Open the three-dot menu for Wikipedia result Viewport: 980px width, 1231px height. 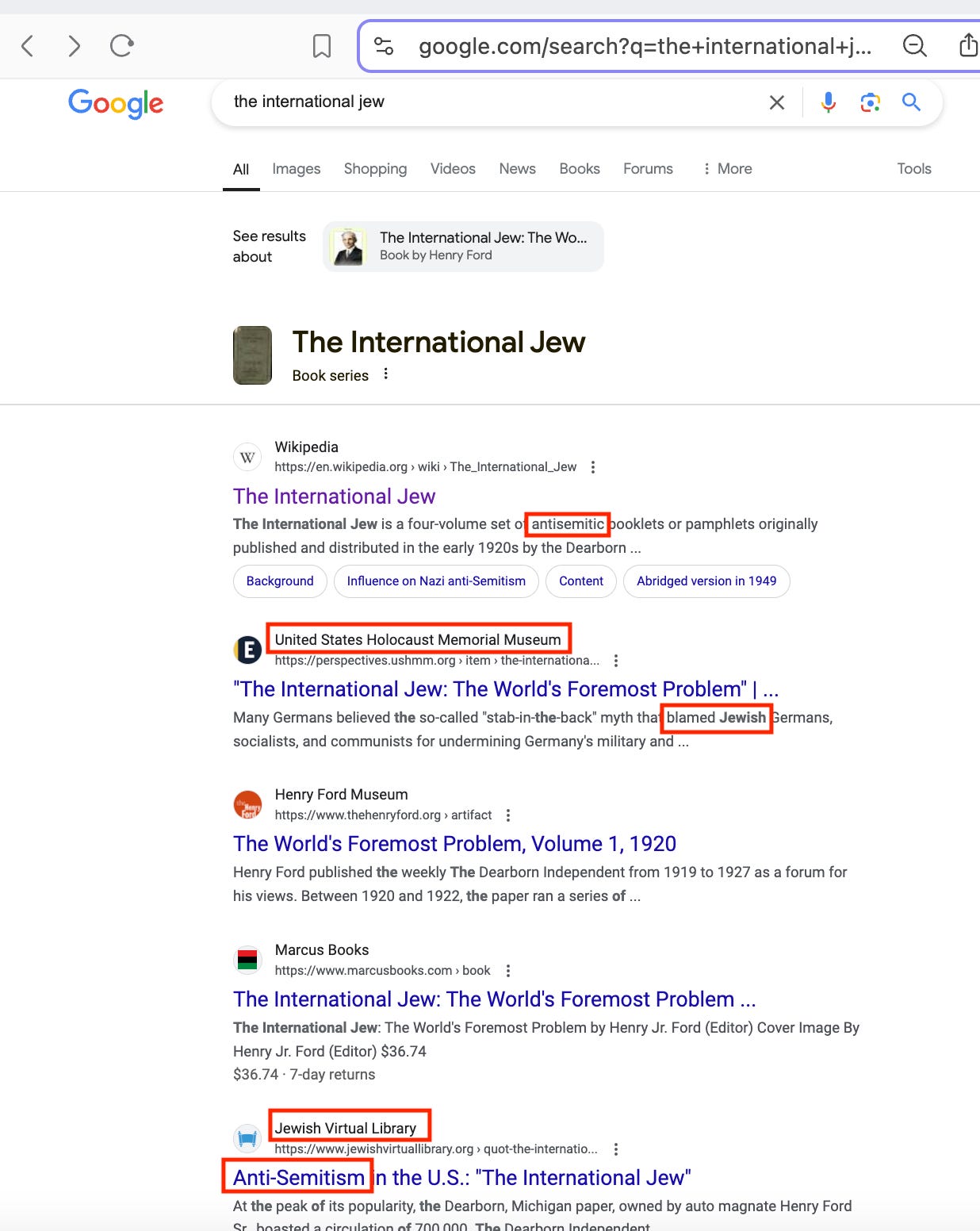593,467
